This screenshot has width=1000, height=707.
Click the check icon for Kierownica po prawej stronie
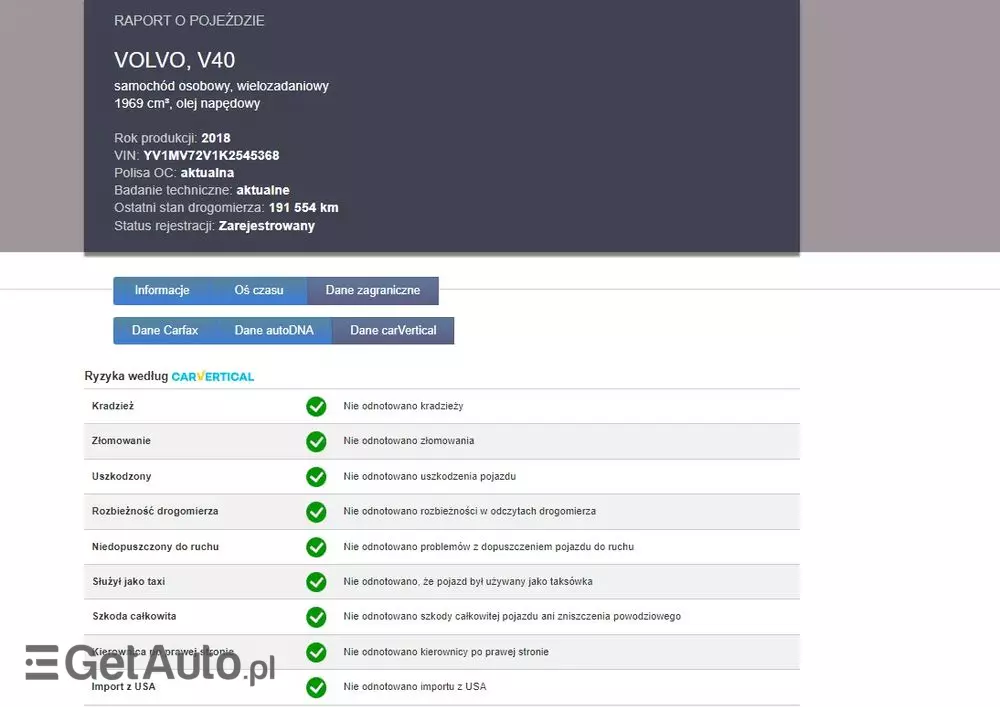pyautogui.click(x=316, y=652)
